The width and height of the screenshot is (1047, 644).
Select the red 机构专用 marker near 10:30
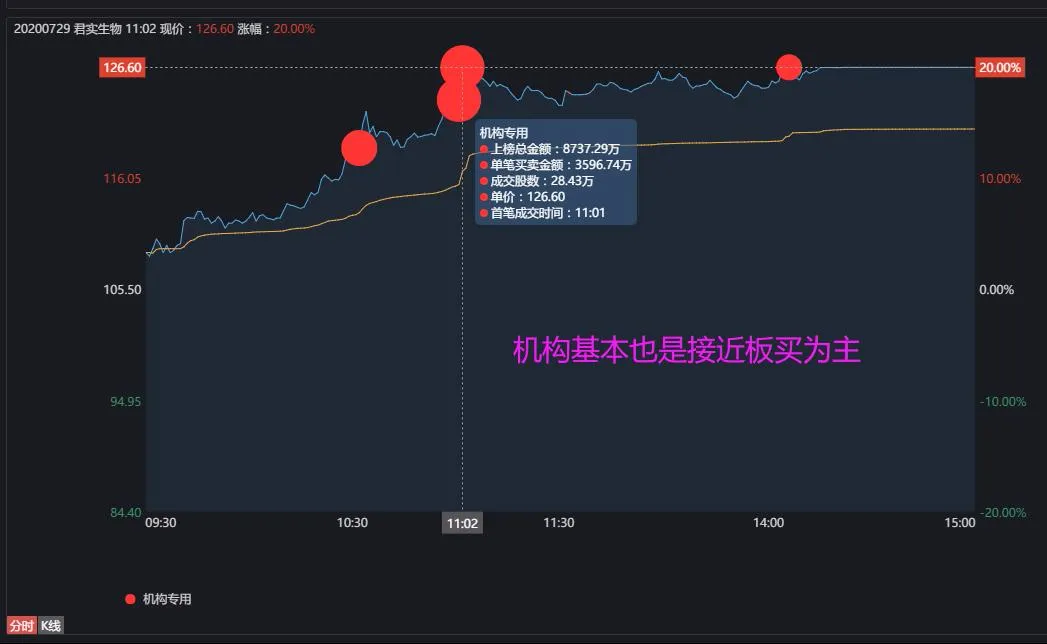coord(359,147)
